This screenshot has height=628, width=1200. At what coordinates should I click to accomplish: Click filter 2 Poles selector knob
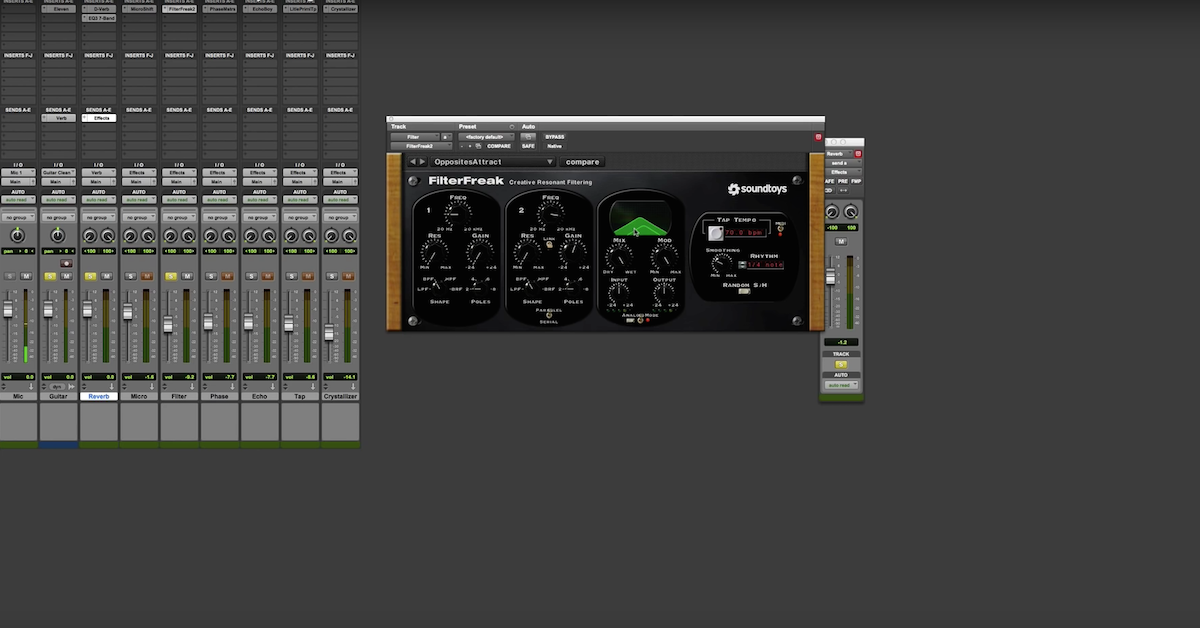pos(573,286)
